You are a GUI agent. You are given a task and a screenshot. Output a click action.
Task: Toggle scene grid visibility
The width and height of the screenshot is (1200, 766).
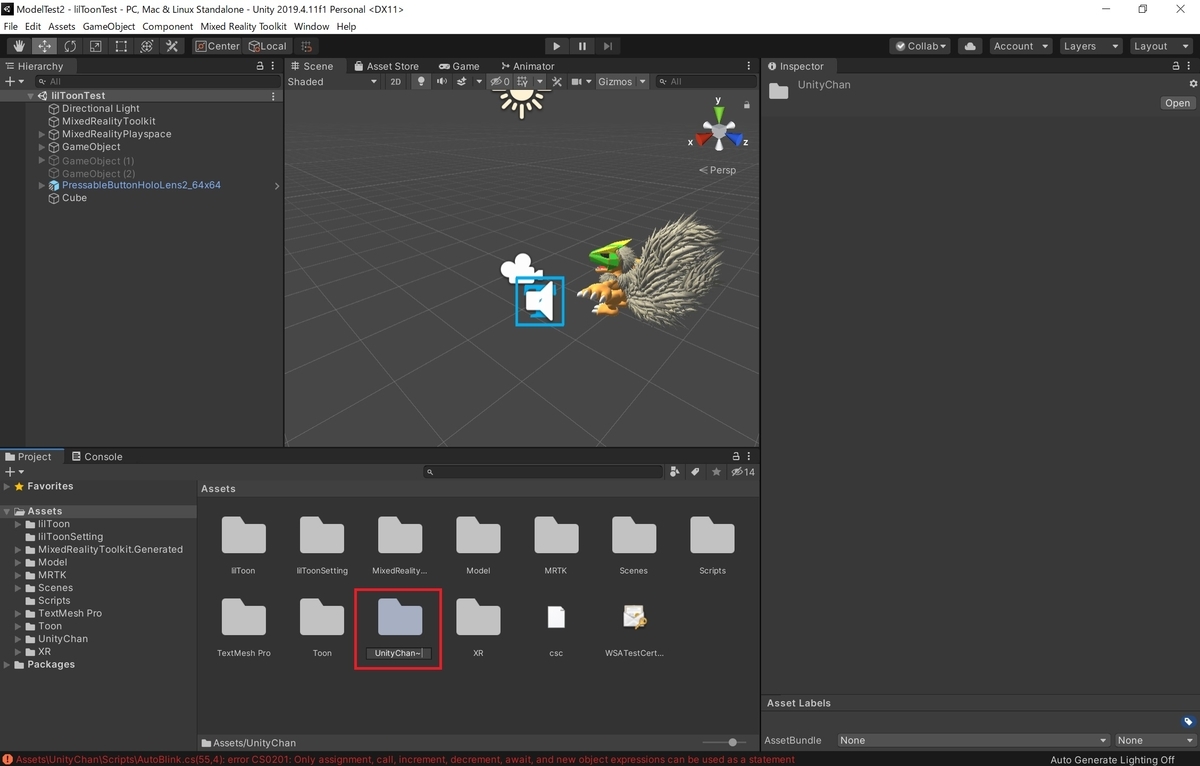tap(523, 82)
